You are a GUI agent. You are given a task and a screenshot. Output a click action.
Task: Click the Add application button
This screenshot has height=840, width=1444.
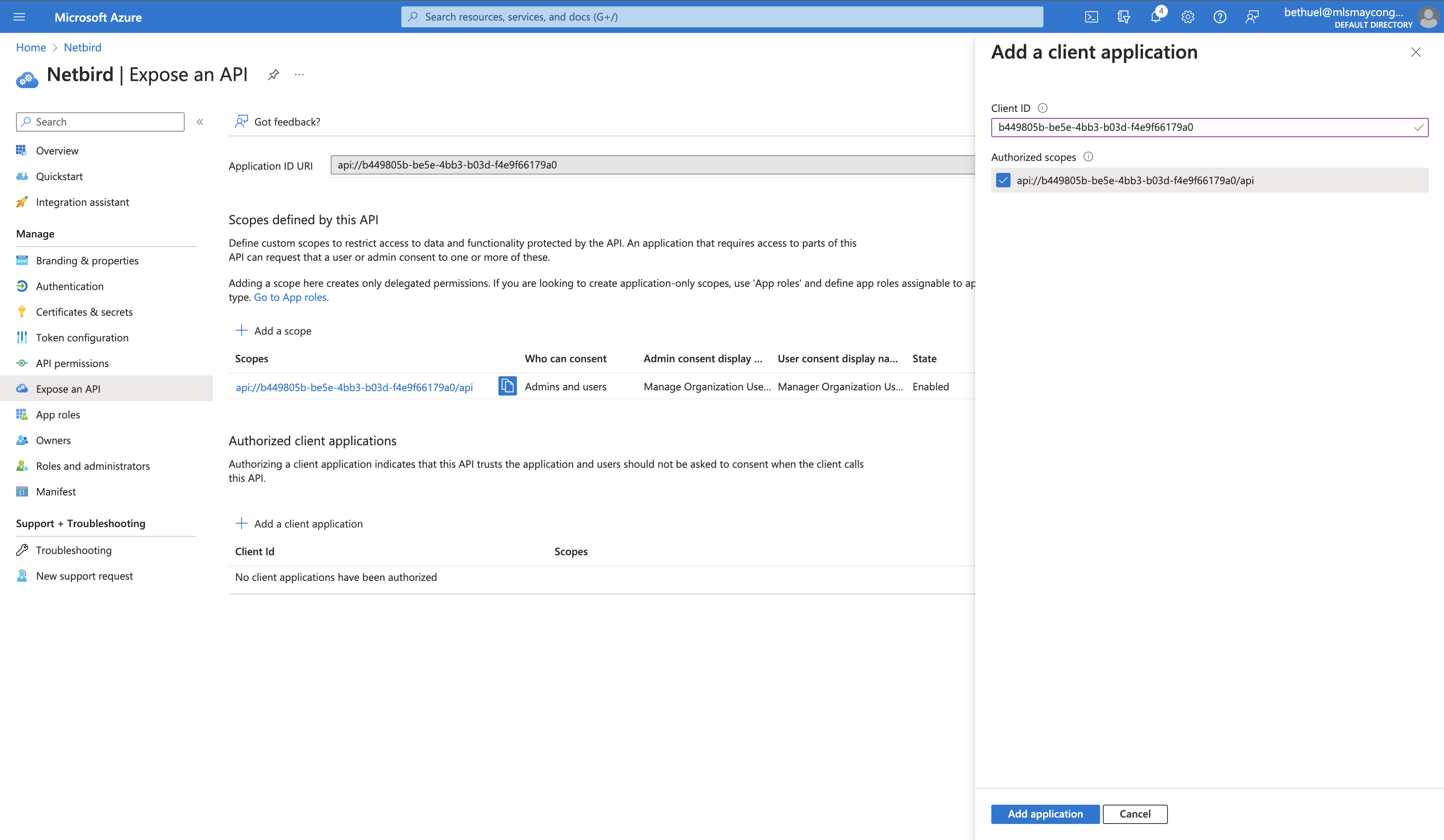click(x=1045, y=814)
